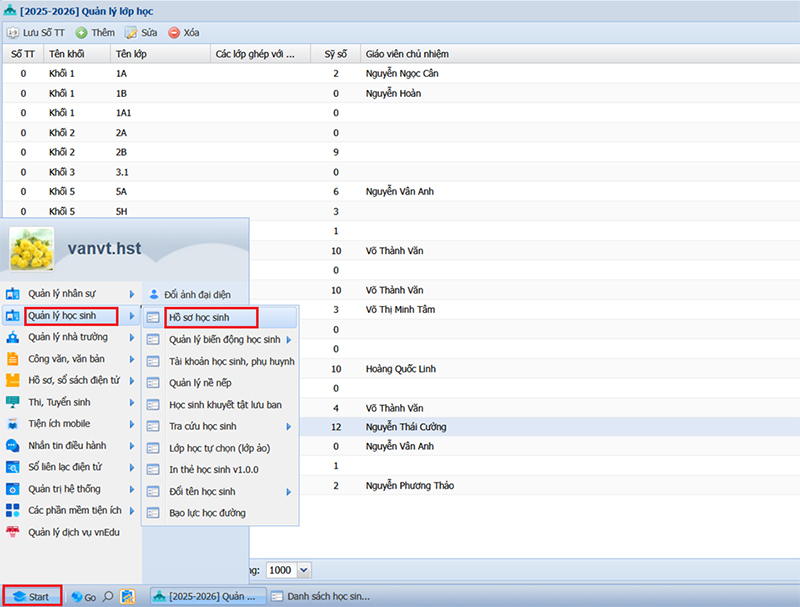Viewport: 800px width, 607px height.
Task: Click the Sổ liên lạc điện tử icon
Action: [x=13, y=467]
